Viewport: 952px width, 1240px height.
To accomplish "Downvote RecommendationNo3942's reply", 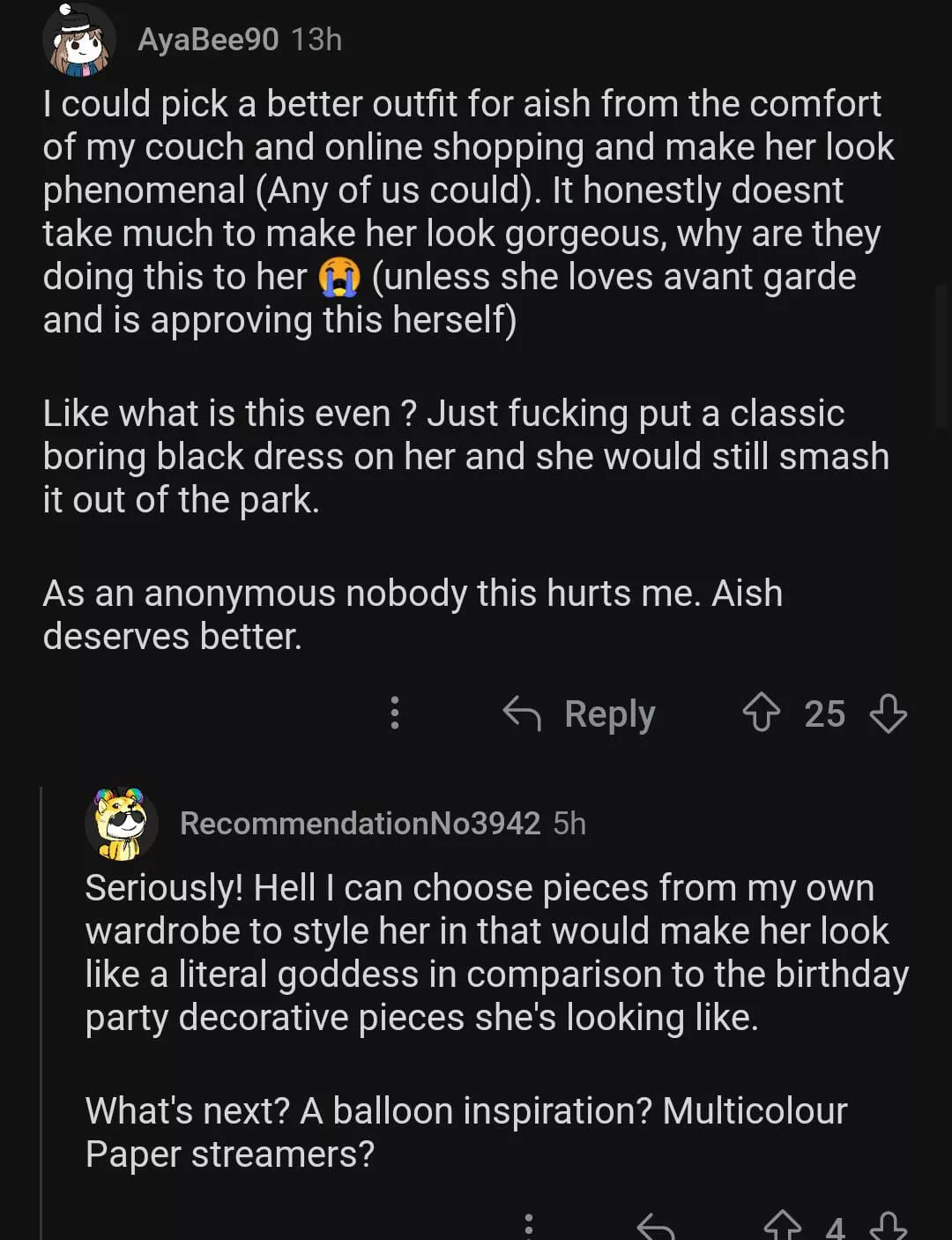I will point(888,1226).
